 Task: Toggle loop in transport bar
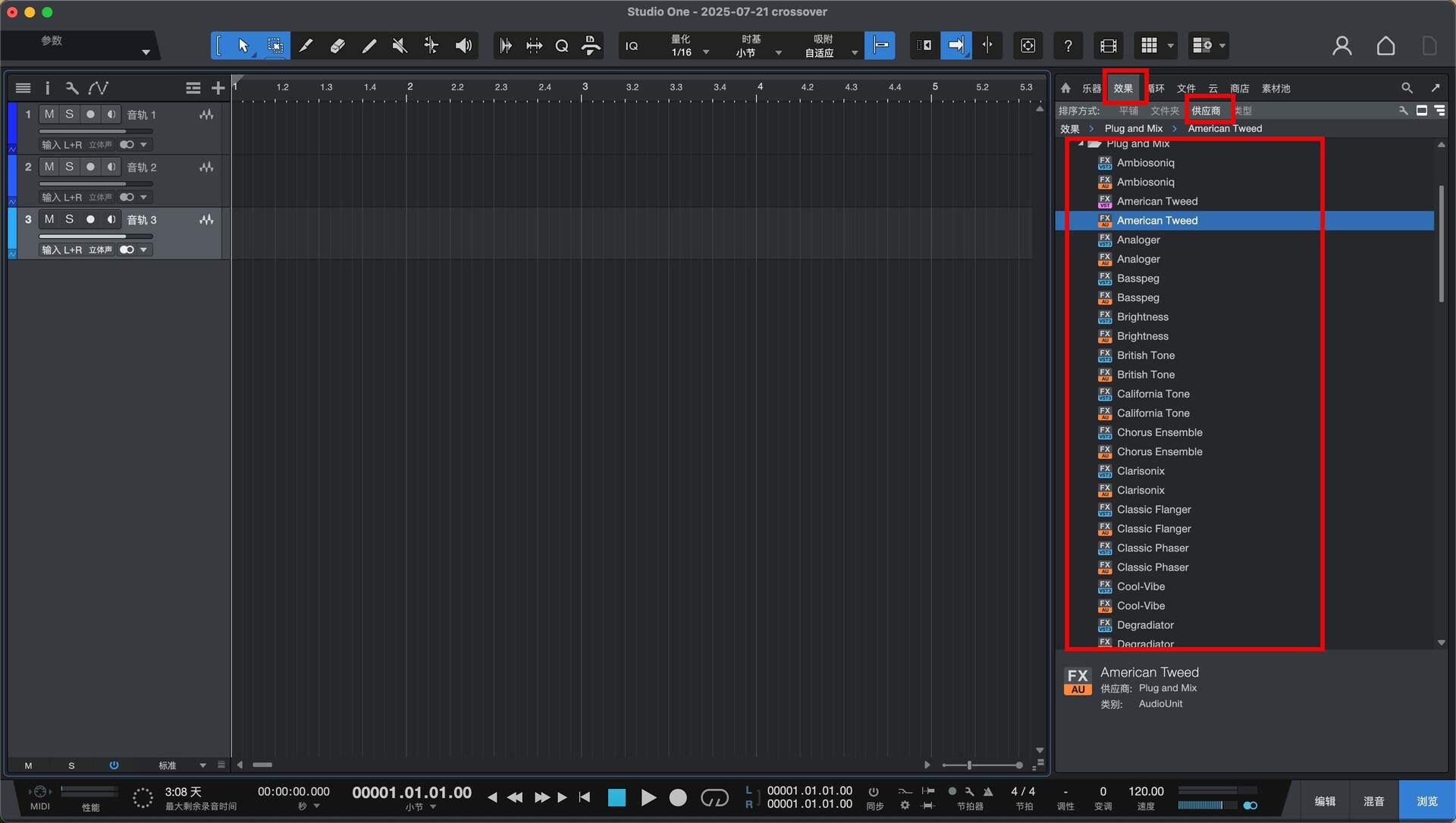click(714, 797)
